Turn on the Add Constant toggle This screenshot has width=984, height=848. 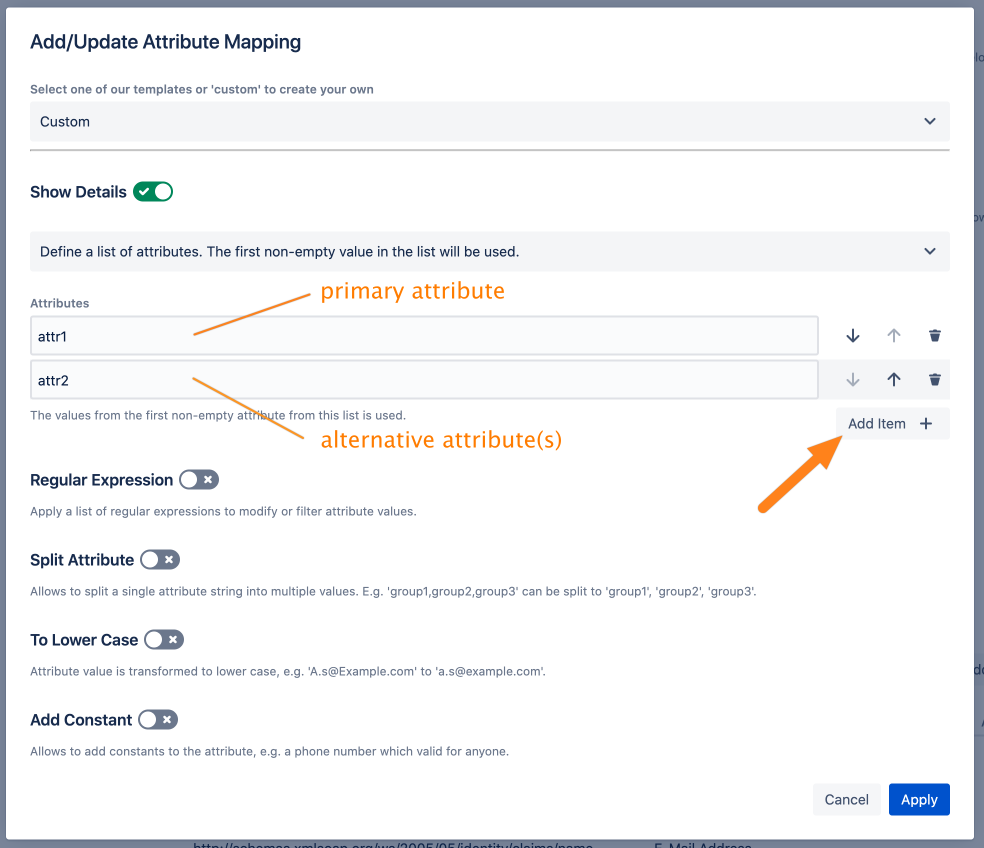coord(158,720)
